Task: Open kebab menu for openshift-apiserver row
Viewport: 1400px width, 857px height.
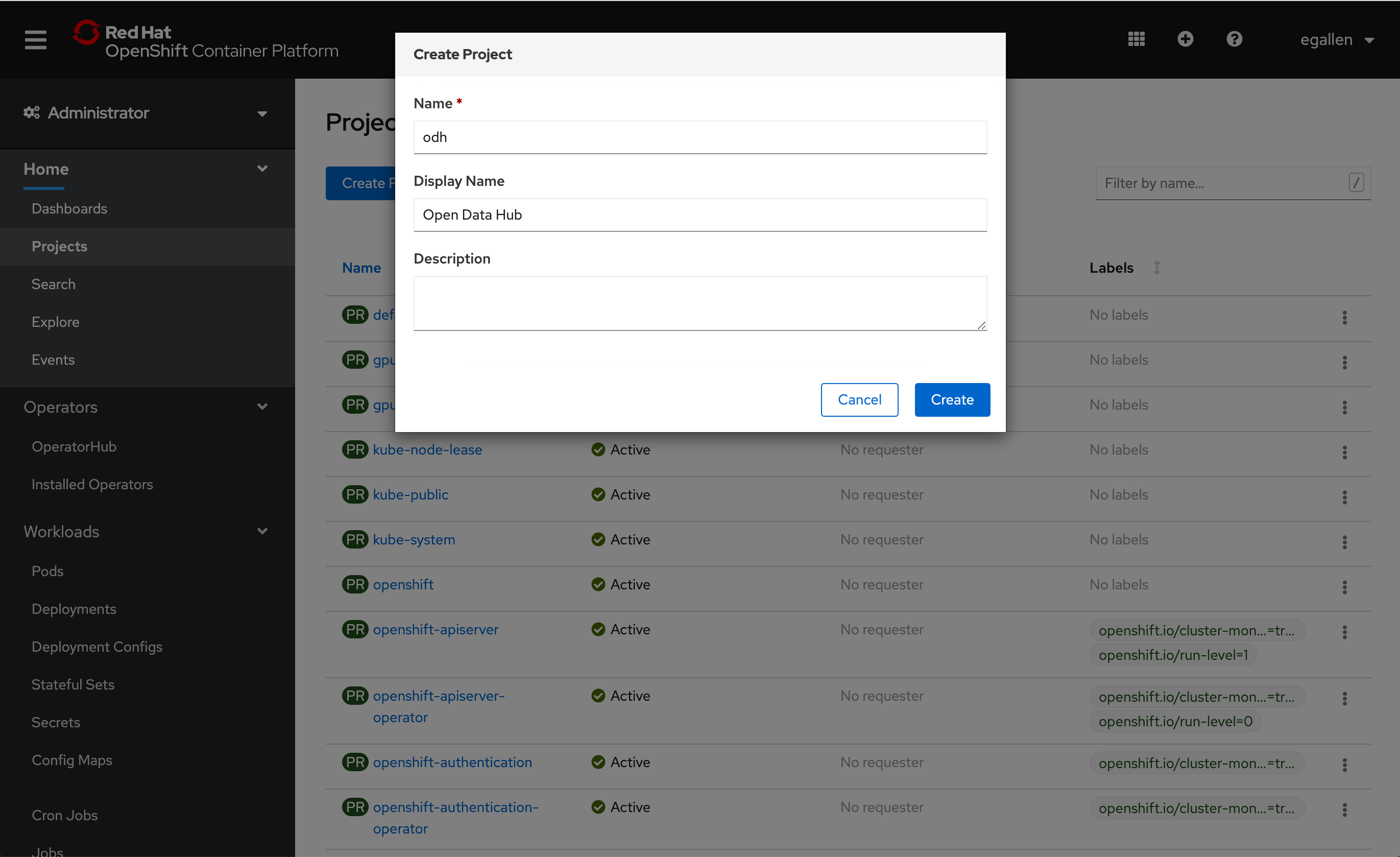Action: tap(1345, 632)
